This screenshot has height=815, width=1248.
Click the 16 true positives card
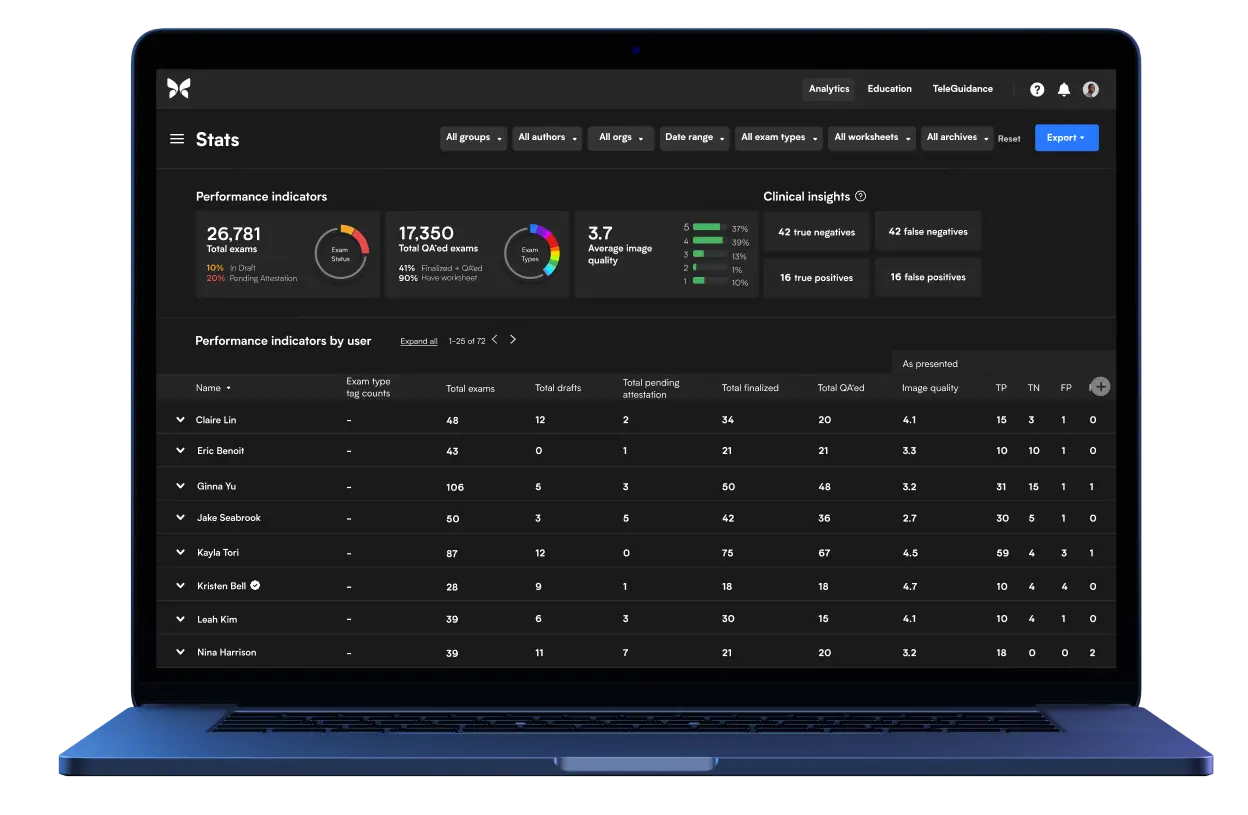[x=817, y=278]
